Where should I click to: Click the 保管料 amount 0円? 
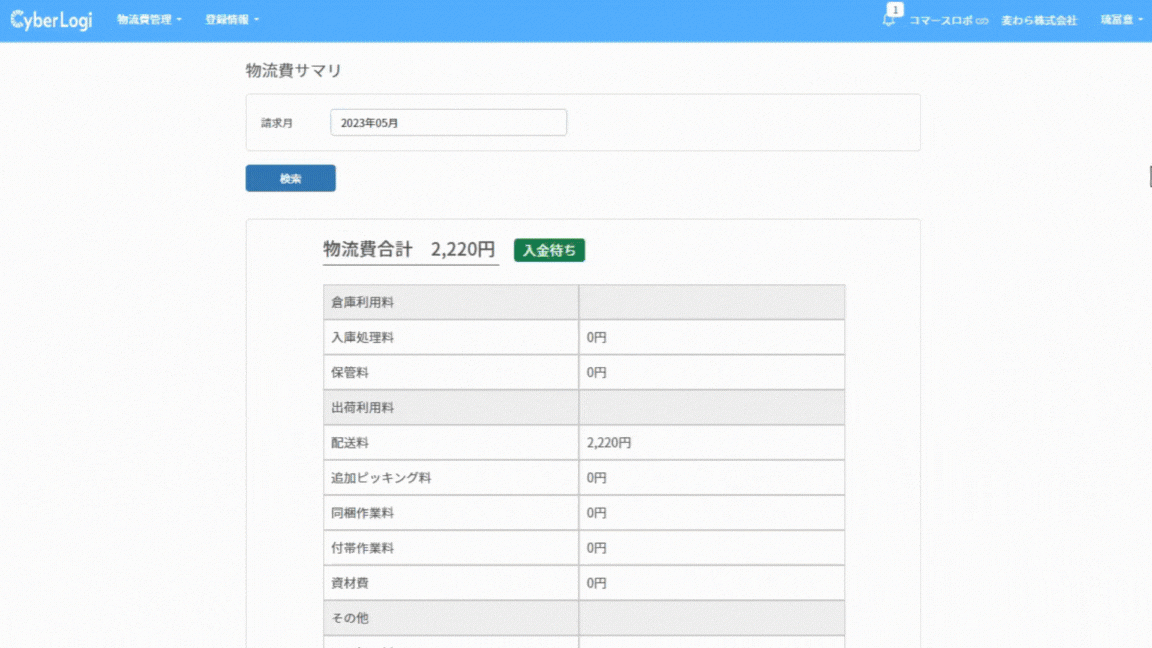(597, 372)
